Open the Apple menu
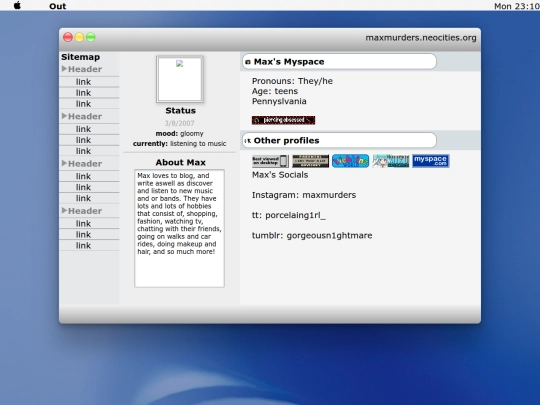 17,6
